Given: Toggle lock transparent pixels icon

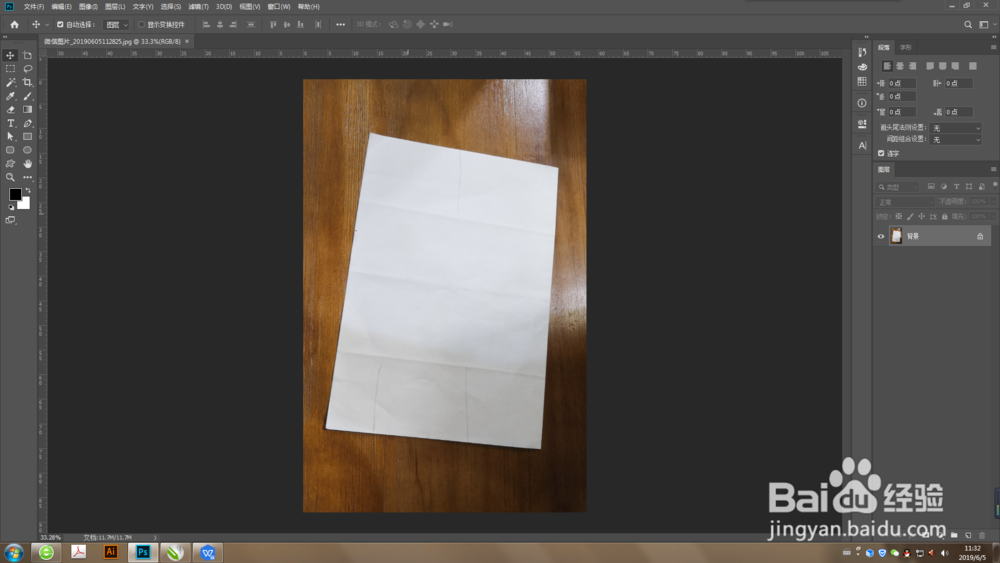Looking at the screenshot, I should click(x=899, y=217).
